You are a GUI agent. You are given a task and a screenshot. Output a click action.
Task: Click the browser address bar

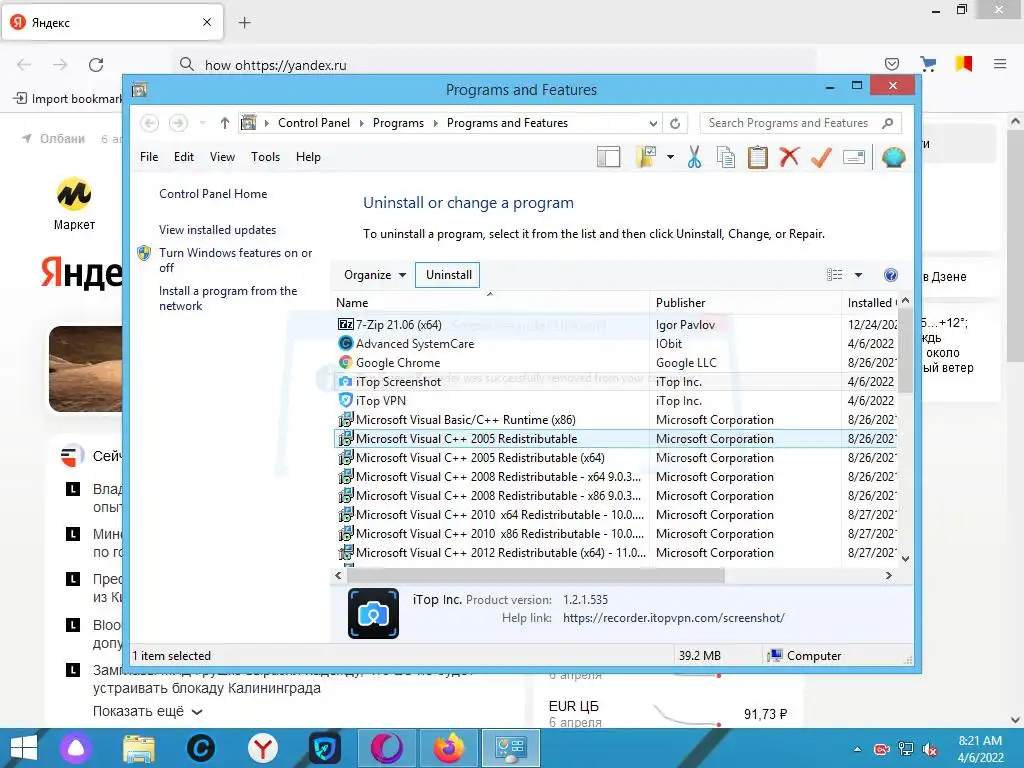[x=496, y=65]
